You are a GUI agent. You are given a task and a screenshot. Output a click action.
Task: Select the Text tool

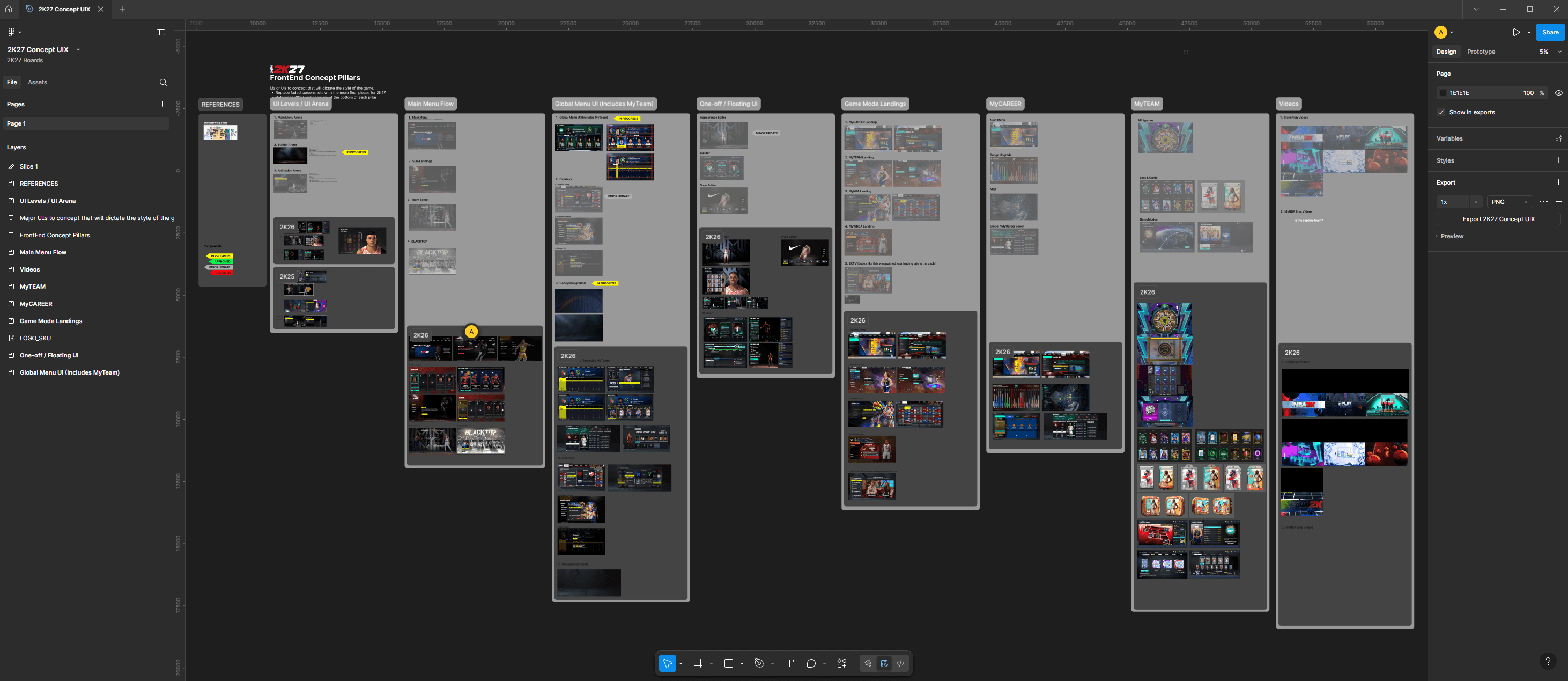point(789,663)
